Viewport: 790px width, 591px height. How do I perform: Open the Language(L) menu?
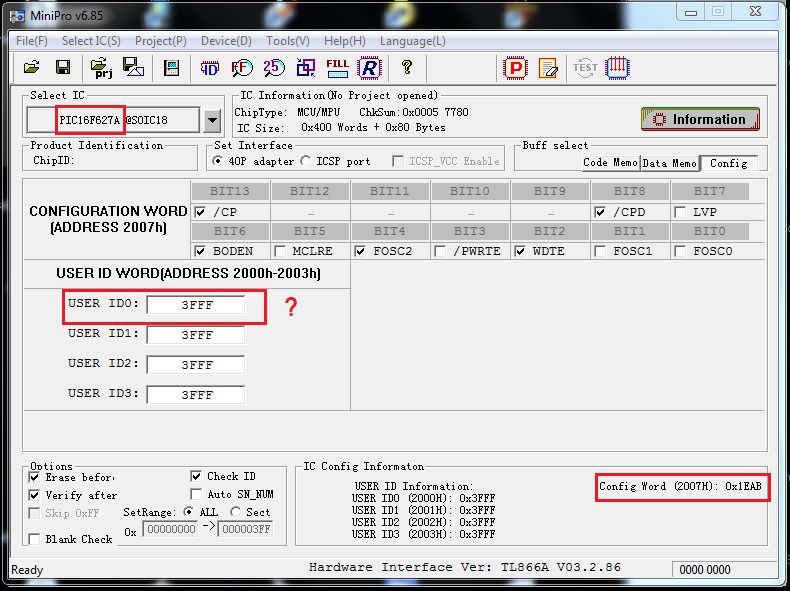point(413,41)
